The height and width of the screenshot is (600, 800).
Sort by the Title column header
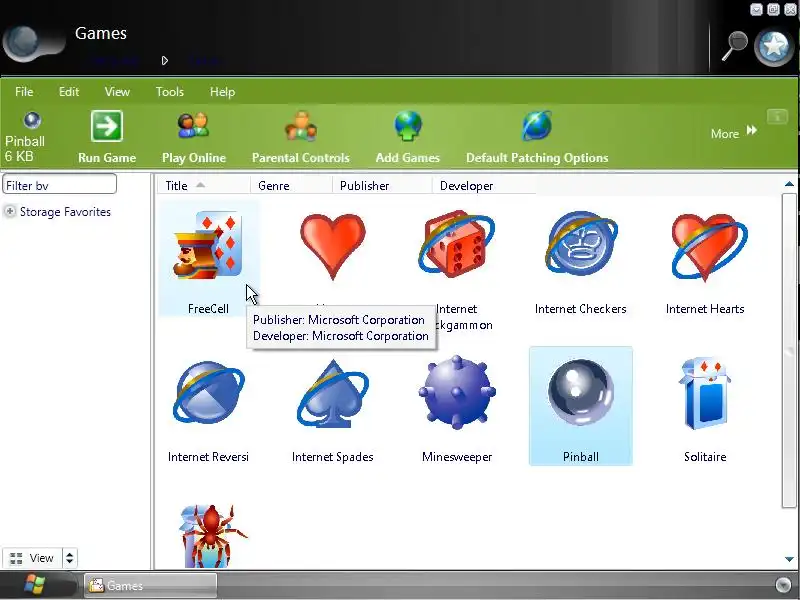[203, 186]
